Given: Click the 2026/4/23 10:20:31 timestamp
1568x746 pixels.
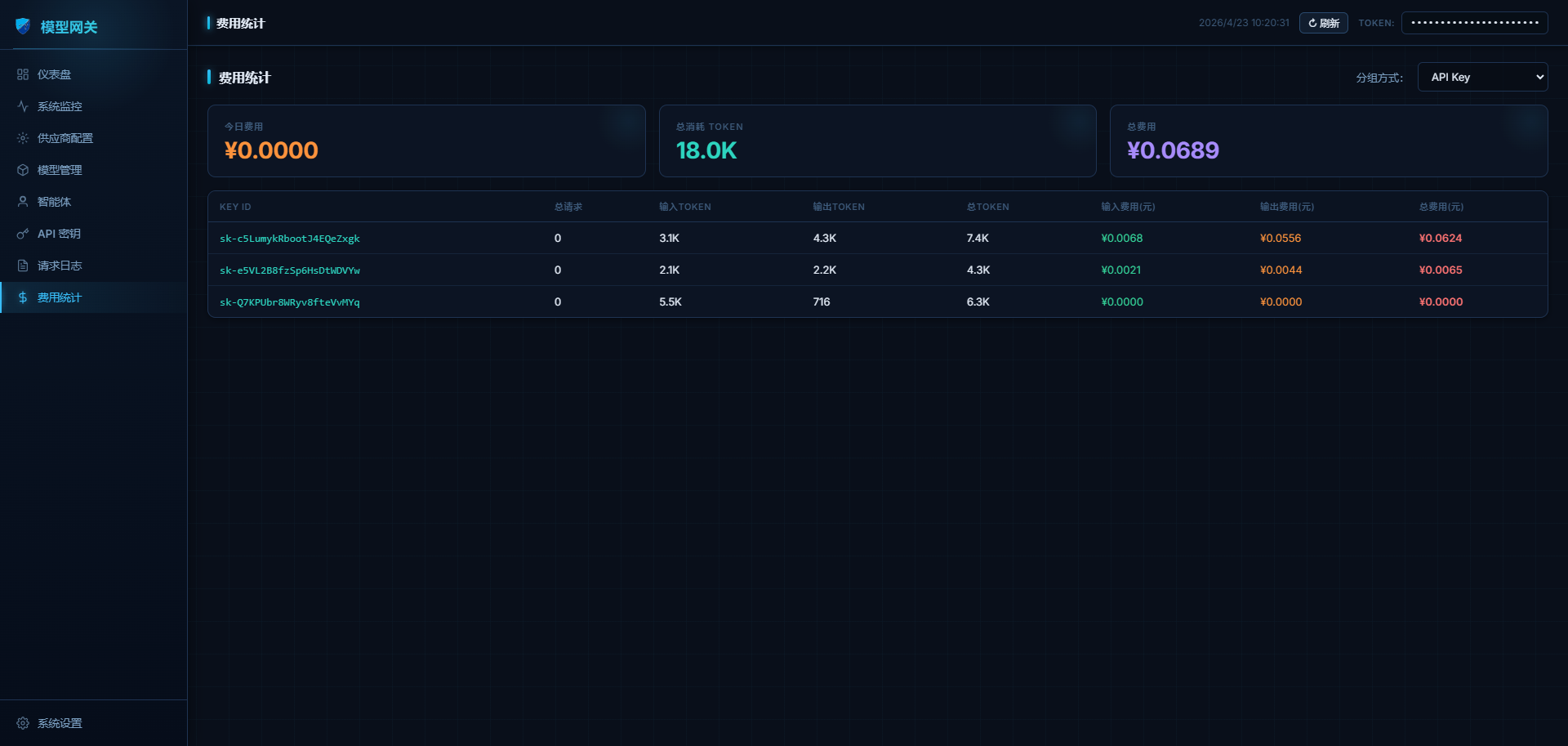Looking at the screenshot, I should [1244, 23].
